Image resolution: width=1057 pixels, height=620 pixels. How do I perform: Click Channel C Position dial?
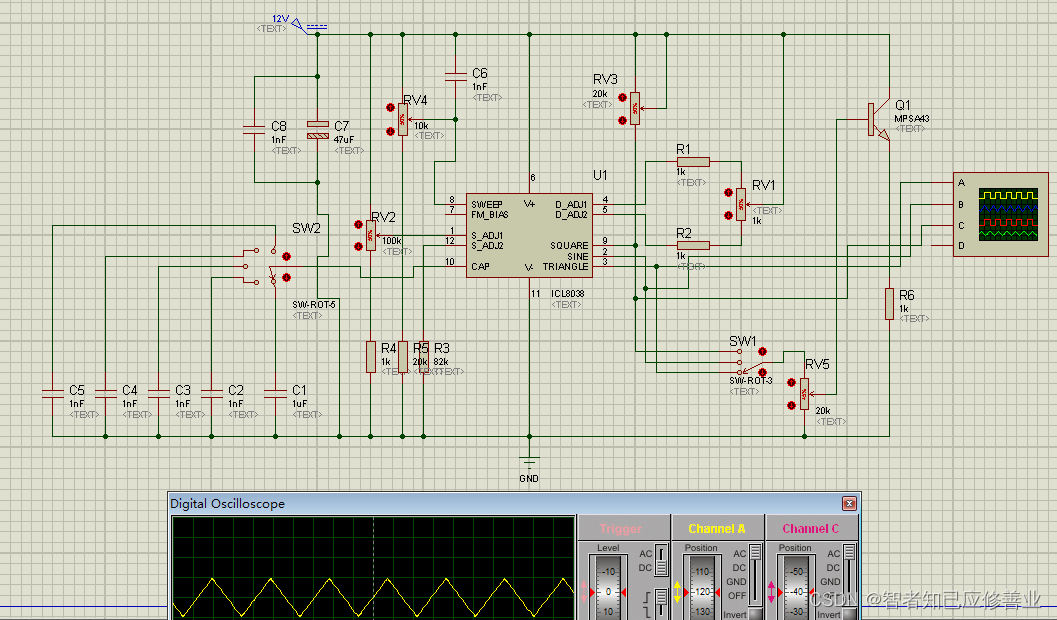pyautogui.click(x=797, y=586)
